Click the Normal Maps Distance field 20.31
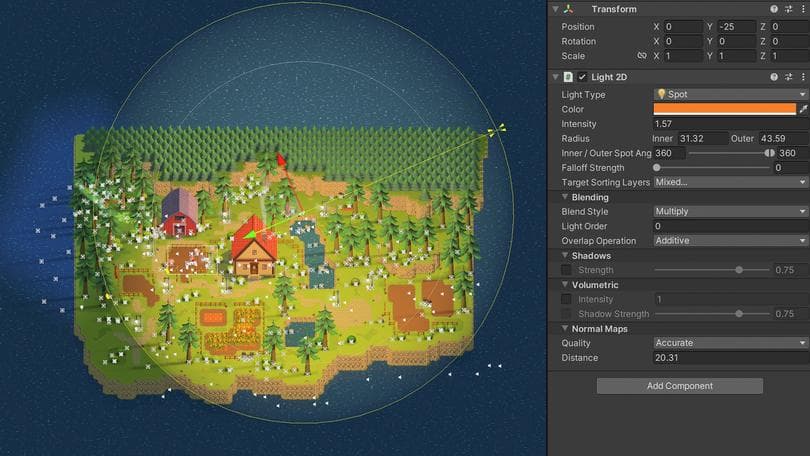The image size is (810, 456). click(x=730, y=357)
